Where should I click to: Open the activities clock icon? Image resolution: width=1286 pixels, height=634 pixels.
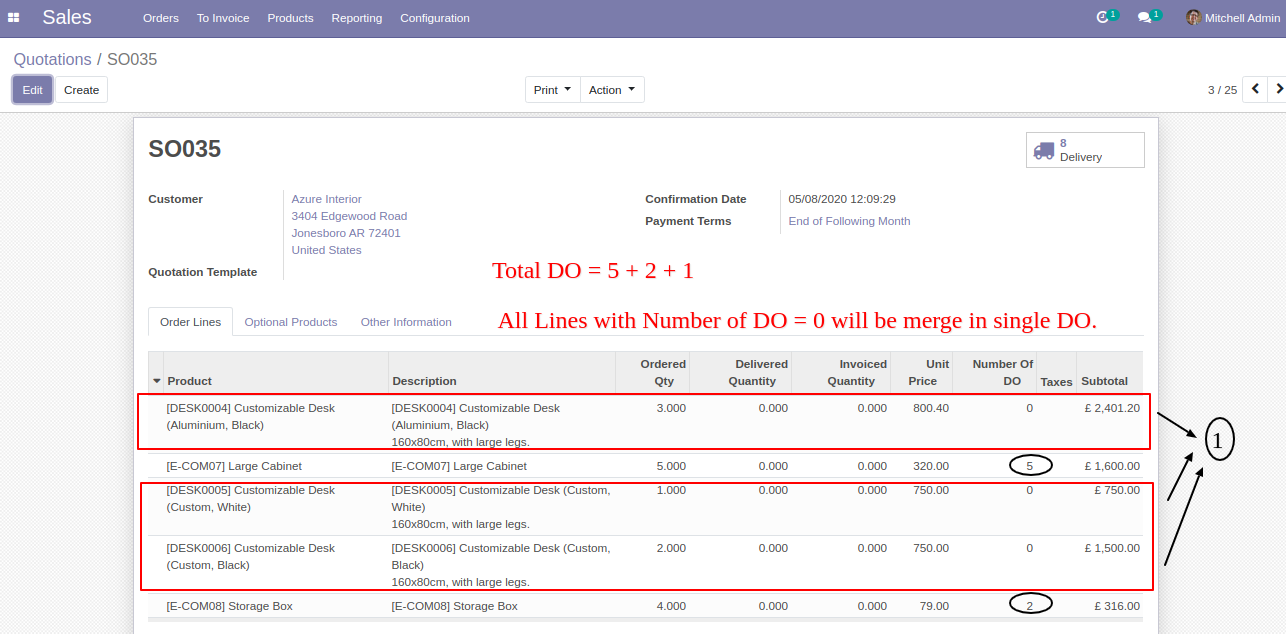point(1103,17)
